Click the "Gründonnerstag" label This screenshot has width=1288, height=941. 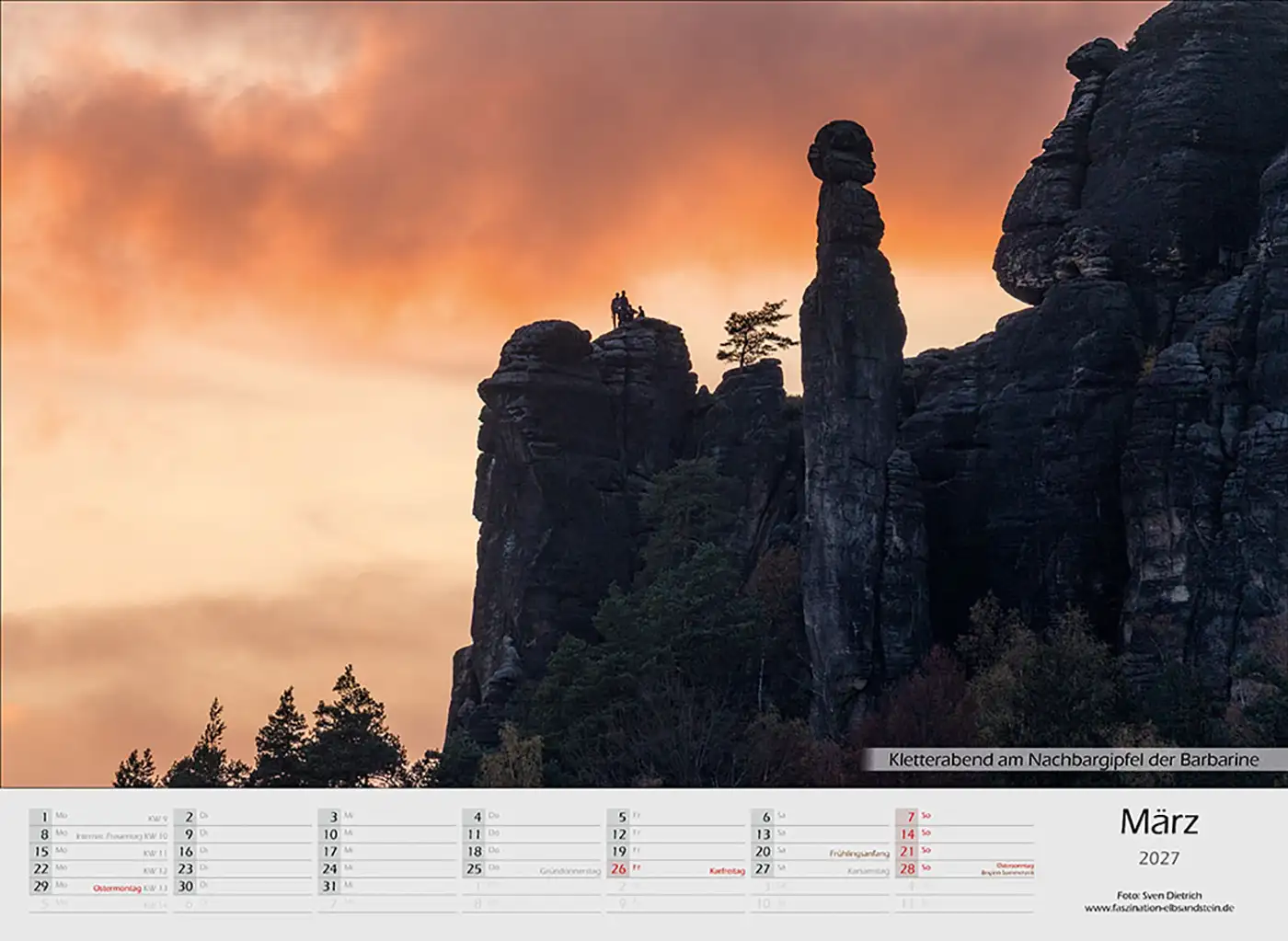pos(569,871)
